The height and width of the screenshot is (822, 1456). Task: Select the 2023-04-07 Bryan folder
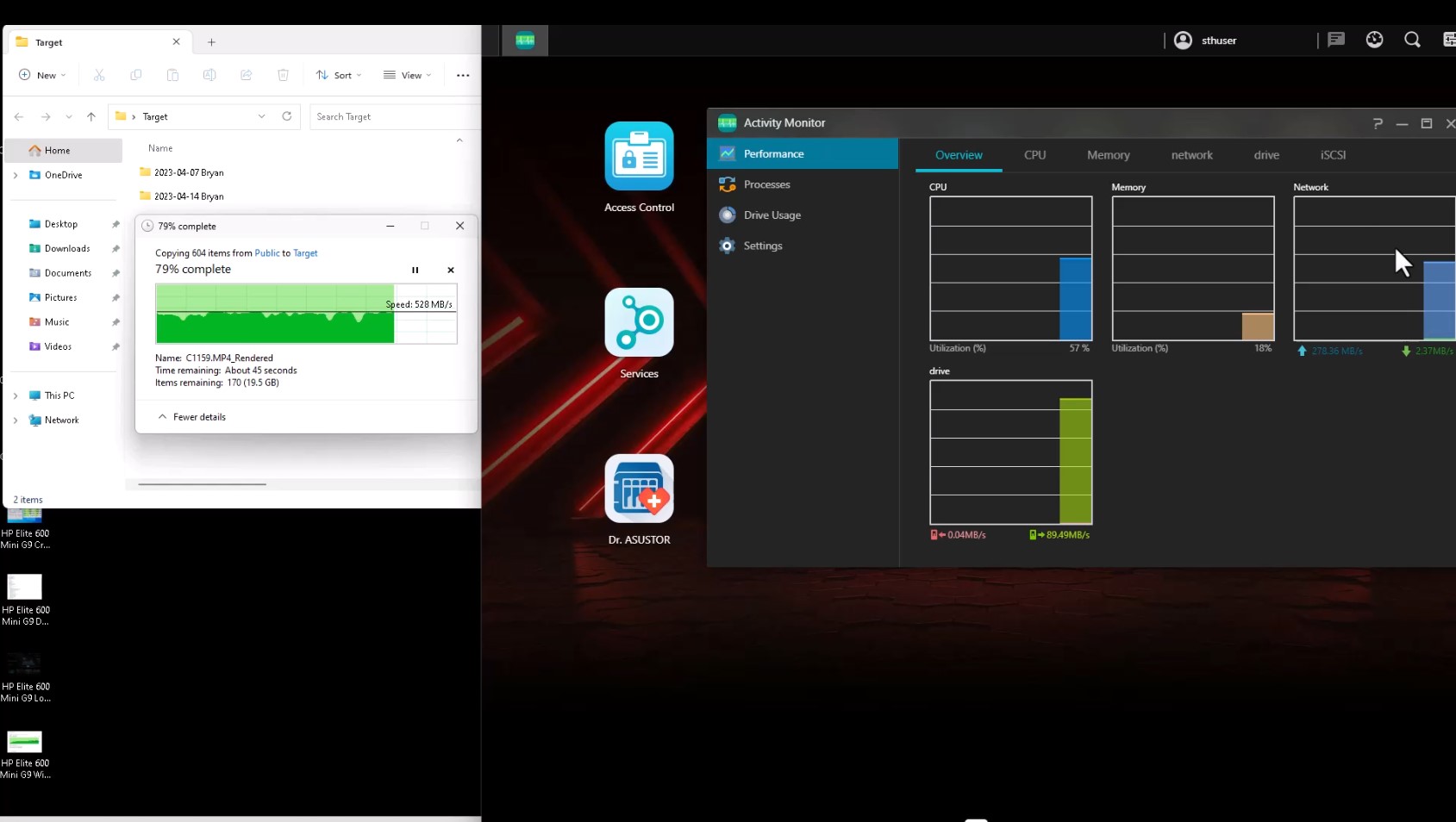tap(182, 172)
